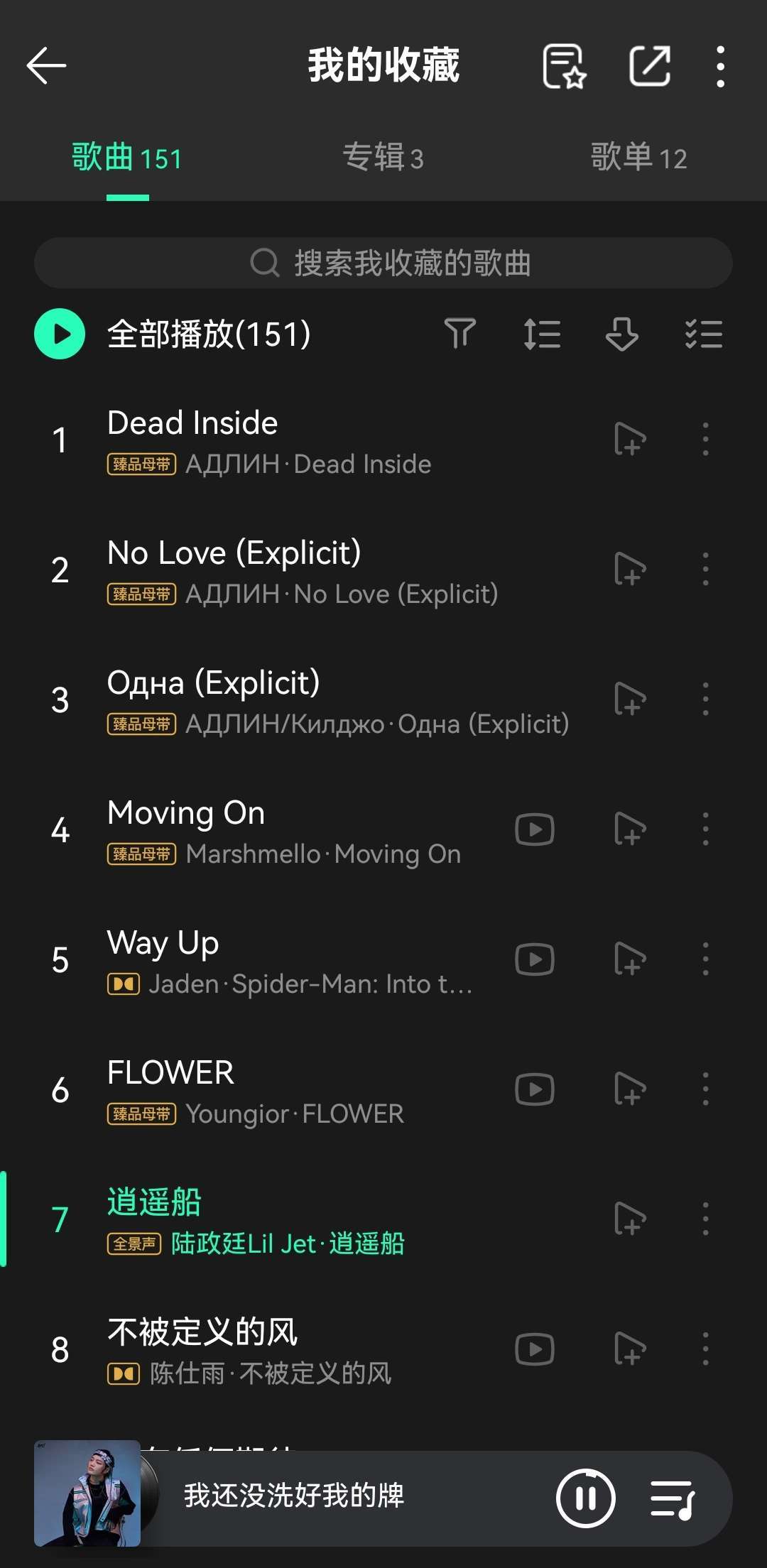767x1568 pixels.
Task: Open the playlist-star icon in header
Action: [564, 66]
